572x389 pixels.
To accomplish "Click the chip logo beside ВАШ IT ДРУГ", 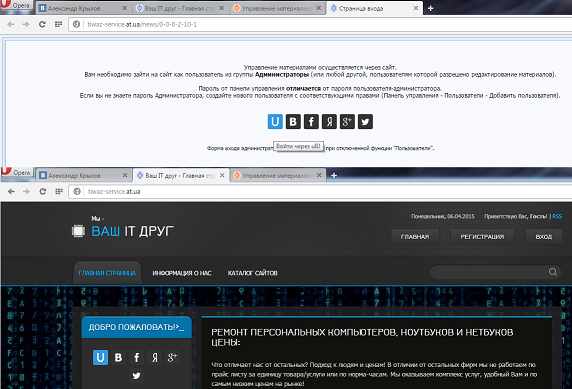I will (78, 231).
